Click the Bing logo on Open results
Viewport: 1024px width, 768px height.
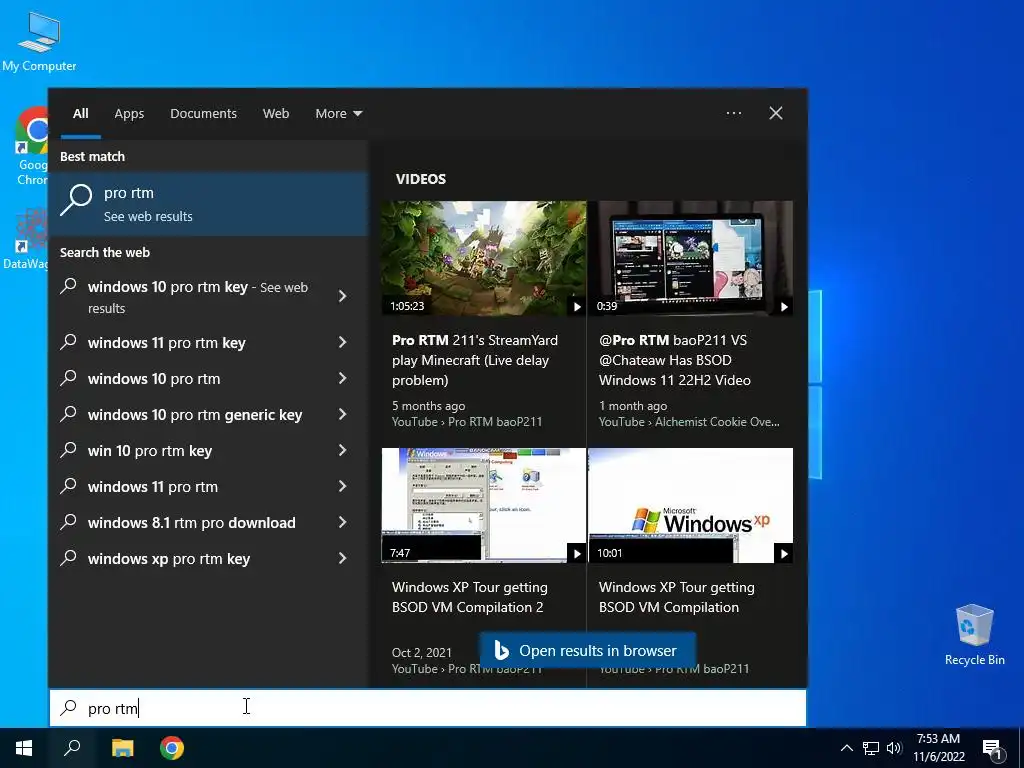click(x=502, y=650)
